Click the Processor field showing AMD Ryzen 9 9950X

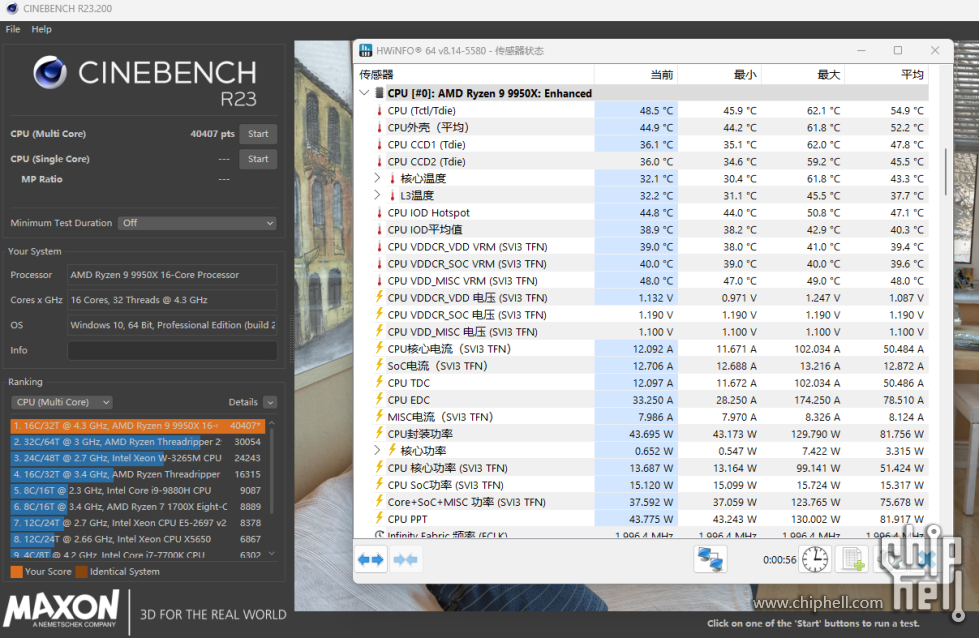point(172,275)
